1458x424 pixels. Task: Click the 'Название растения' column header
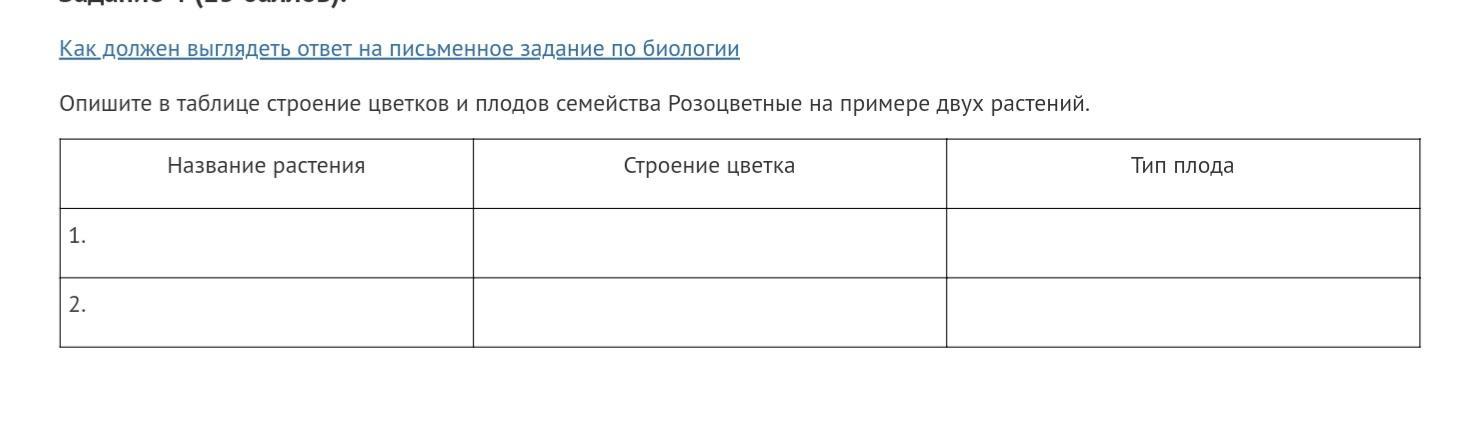(x=266, y=166)
